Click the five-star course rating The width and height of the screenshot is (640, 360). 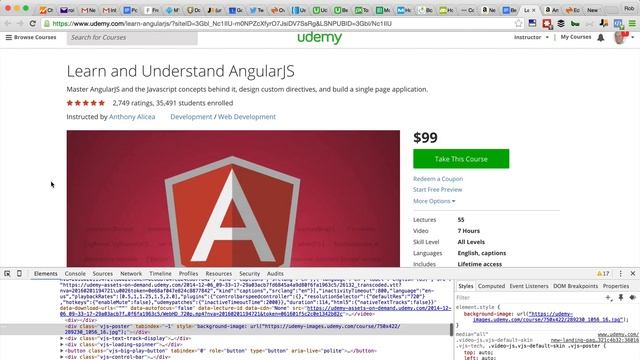tap(86, 103)
